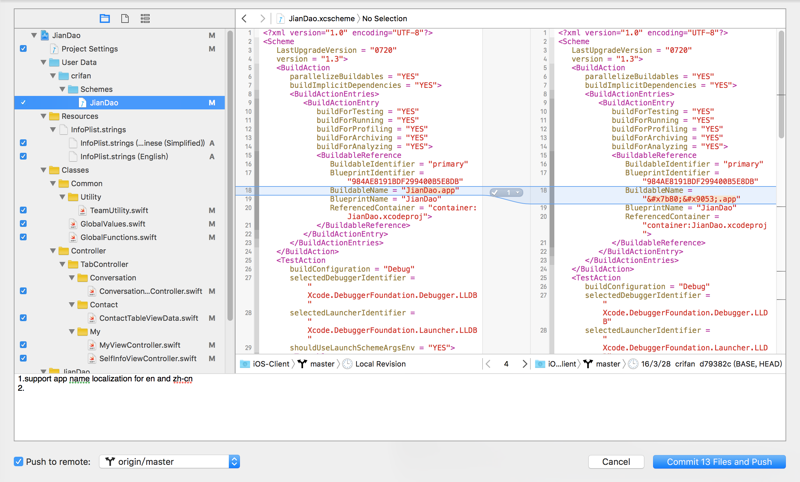Open the change marker dropdown arrow
The height and width of the screenshot is (482, 800).
(x=518, y=192)
